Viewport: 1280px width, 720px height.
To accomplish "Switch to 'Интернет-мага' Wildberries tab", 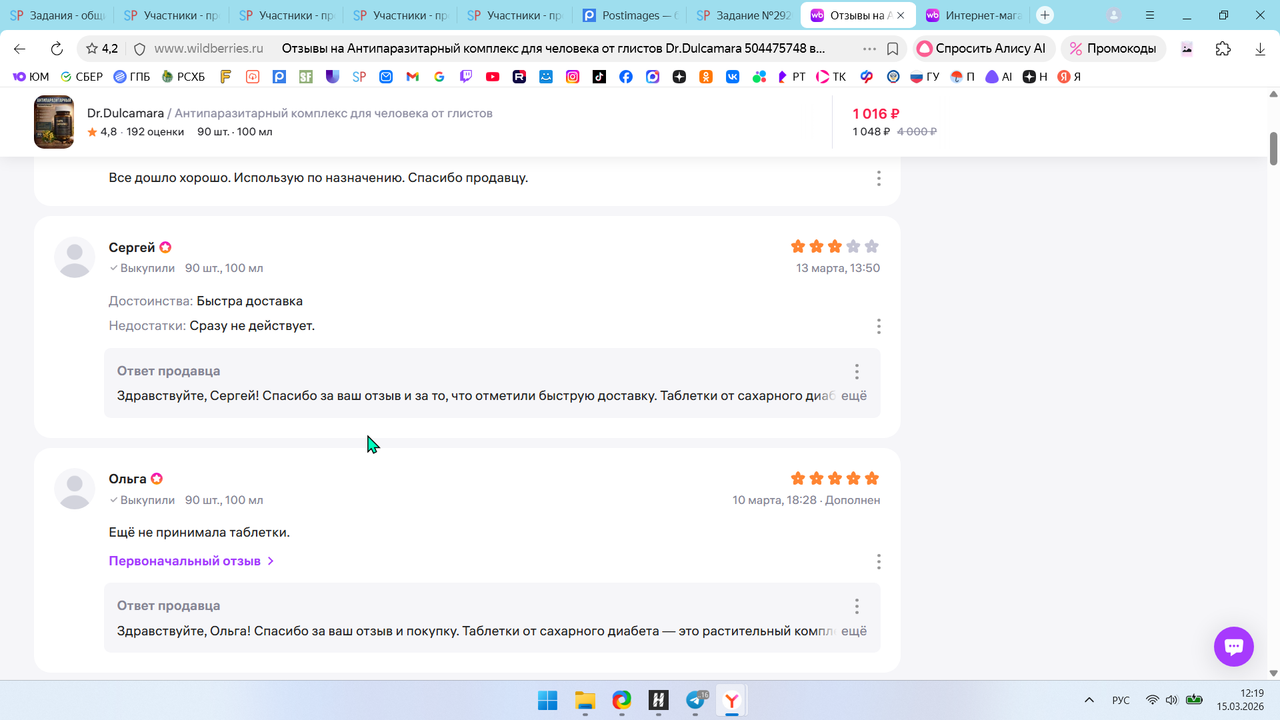I will pos(974,16).
